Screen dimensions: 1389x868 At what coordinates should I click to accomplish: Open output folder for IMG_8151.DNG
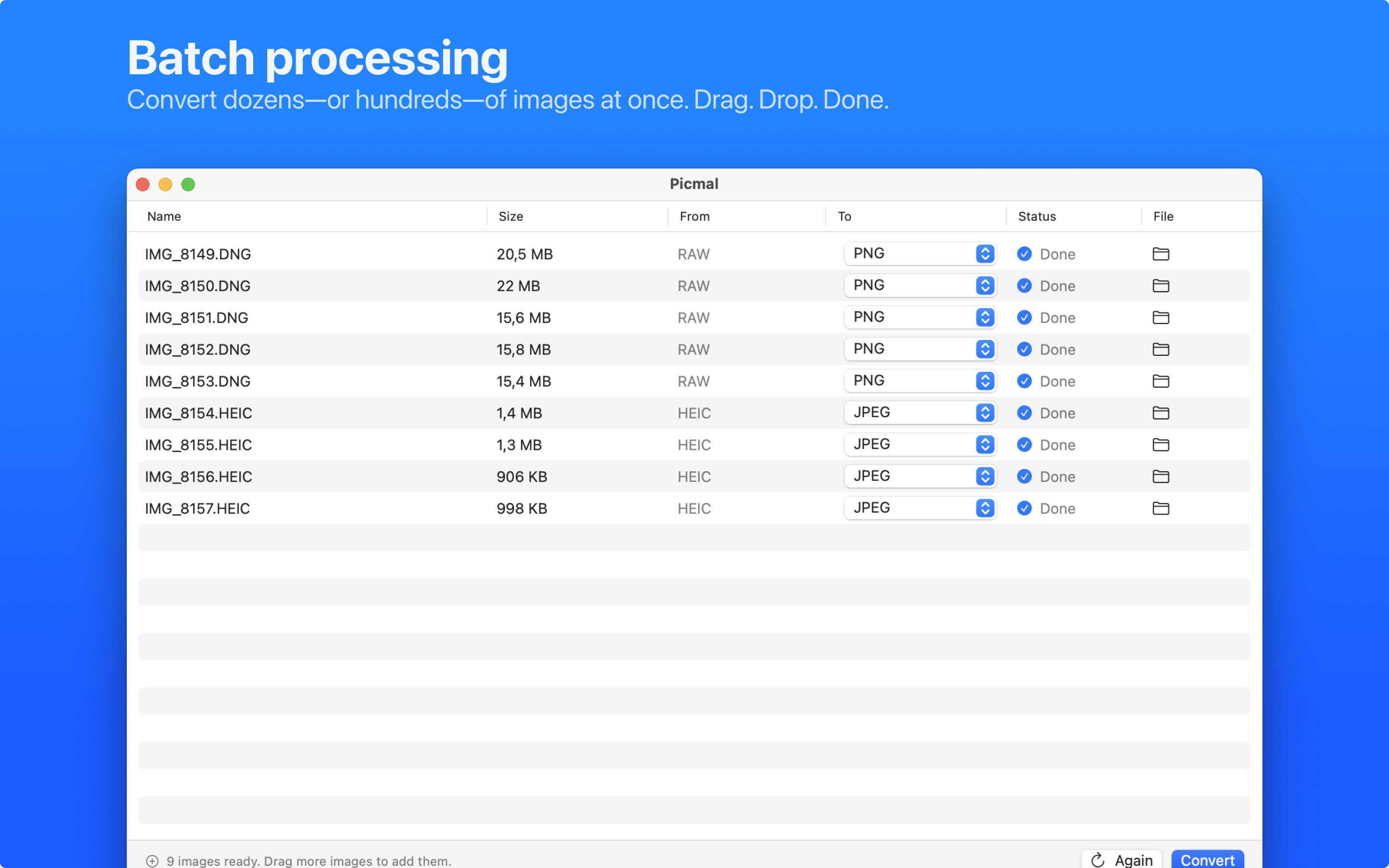pyautogui.click(x=1160, y=317)
